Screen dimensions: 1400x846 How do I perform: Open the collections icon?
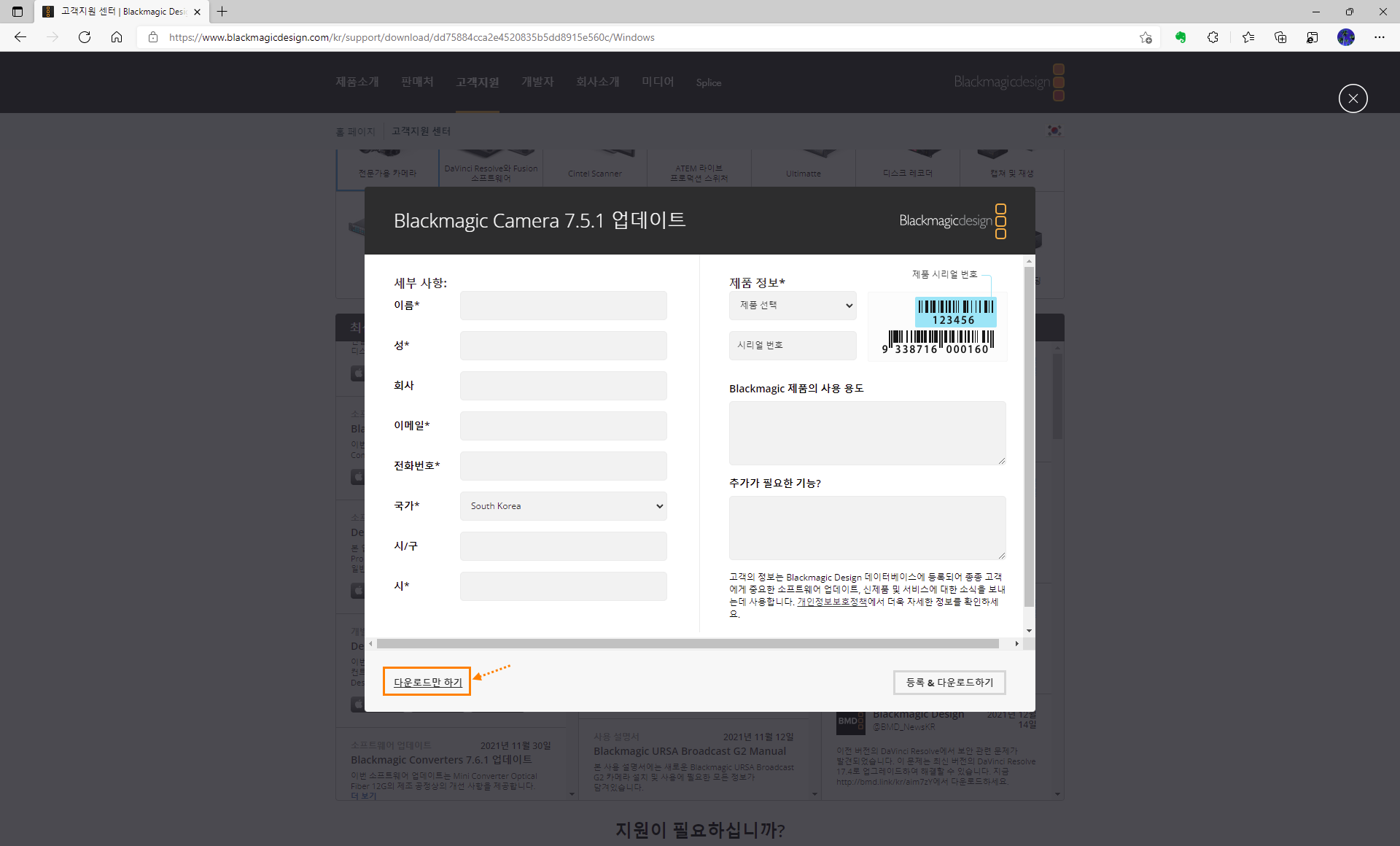point(1280,37)
